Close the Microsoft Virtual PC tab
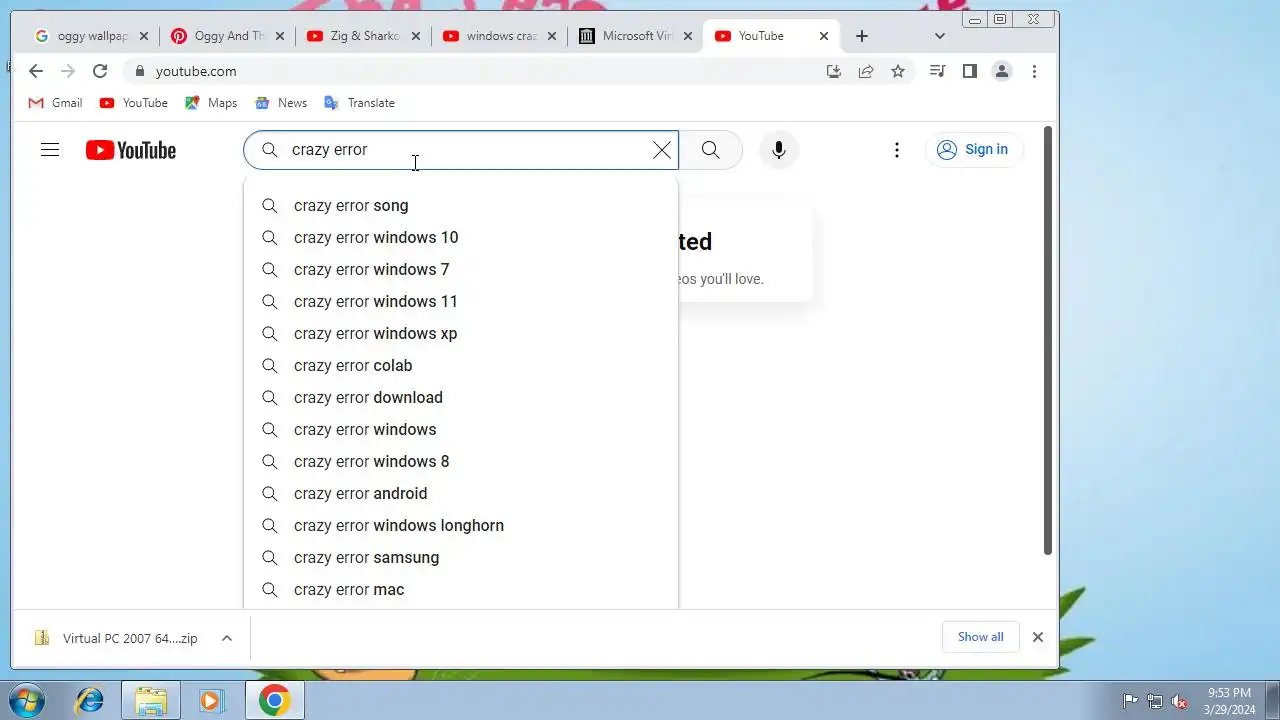The height and width of the screenshot is (720, 1280). click(x=688, y=36)
